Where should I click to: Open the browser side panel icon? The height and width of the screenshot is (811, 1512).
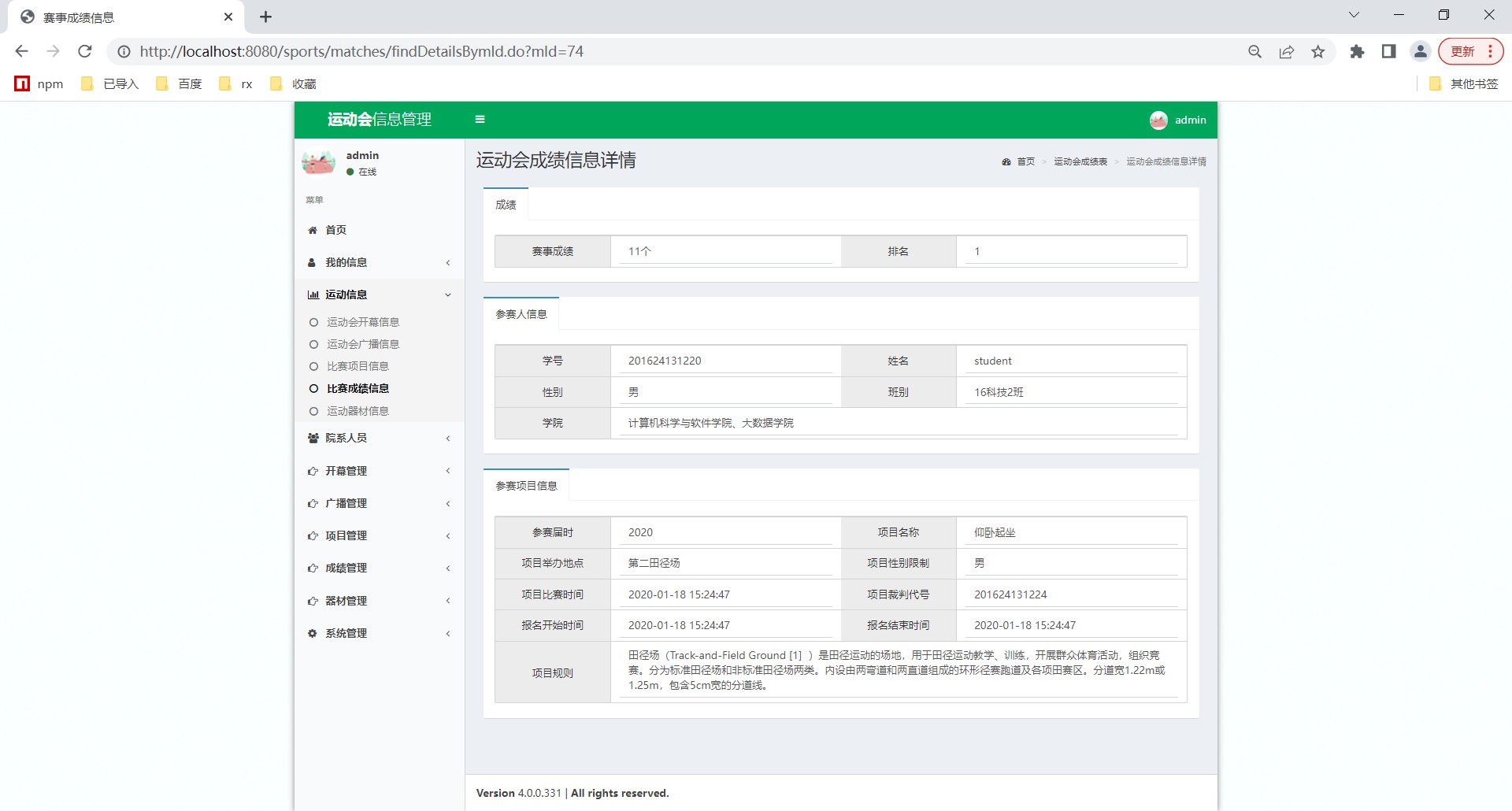coord(1388,51)
